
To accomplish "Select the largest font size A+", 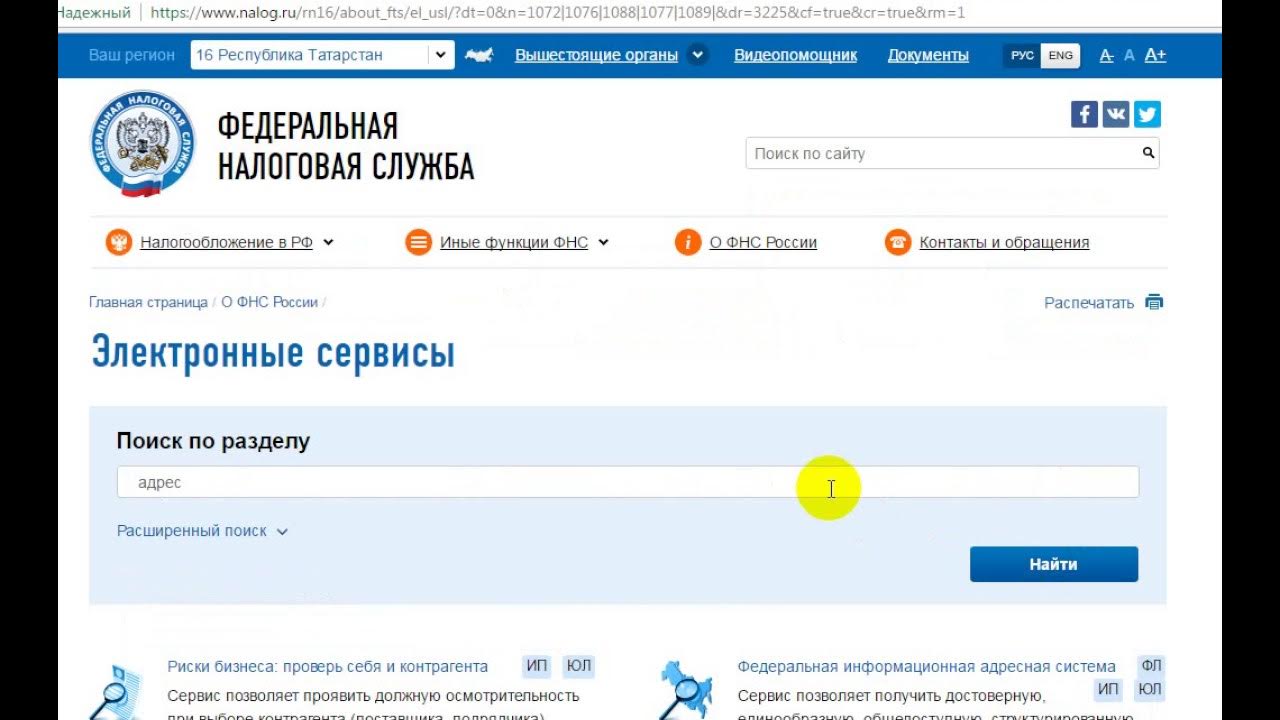I will click(x=1155, y=55).
